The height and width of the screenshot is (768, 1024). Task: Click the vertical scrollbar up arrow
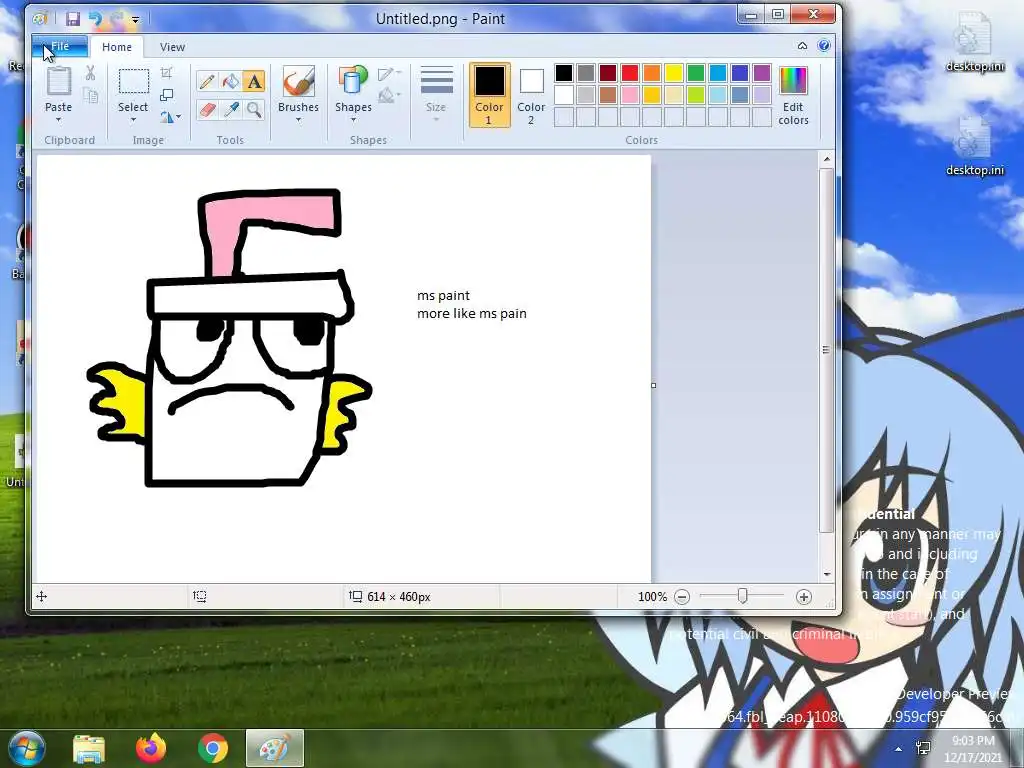click(x=827, y=159)
